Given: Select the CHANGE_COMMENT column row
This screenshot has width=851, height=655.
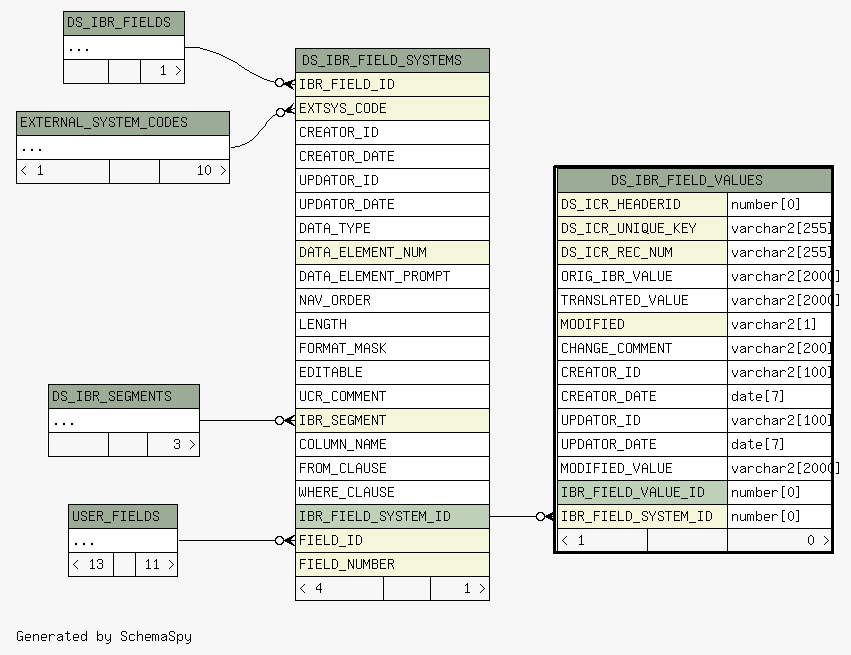Looking at the screenshot, I should [x=642, y=348].
